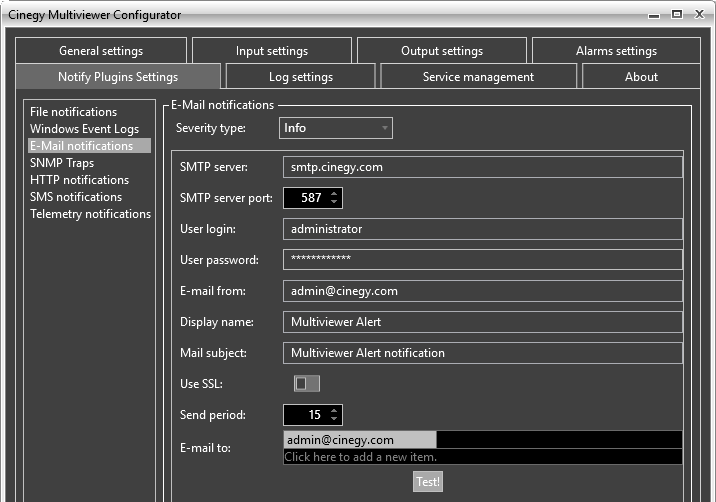Select E-Mail notifications list item
This screenshot has height=502, width=716.
point(90,146)
